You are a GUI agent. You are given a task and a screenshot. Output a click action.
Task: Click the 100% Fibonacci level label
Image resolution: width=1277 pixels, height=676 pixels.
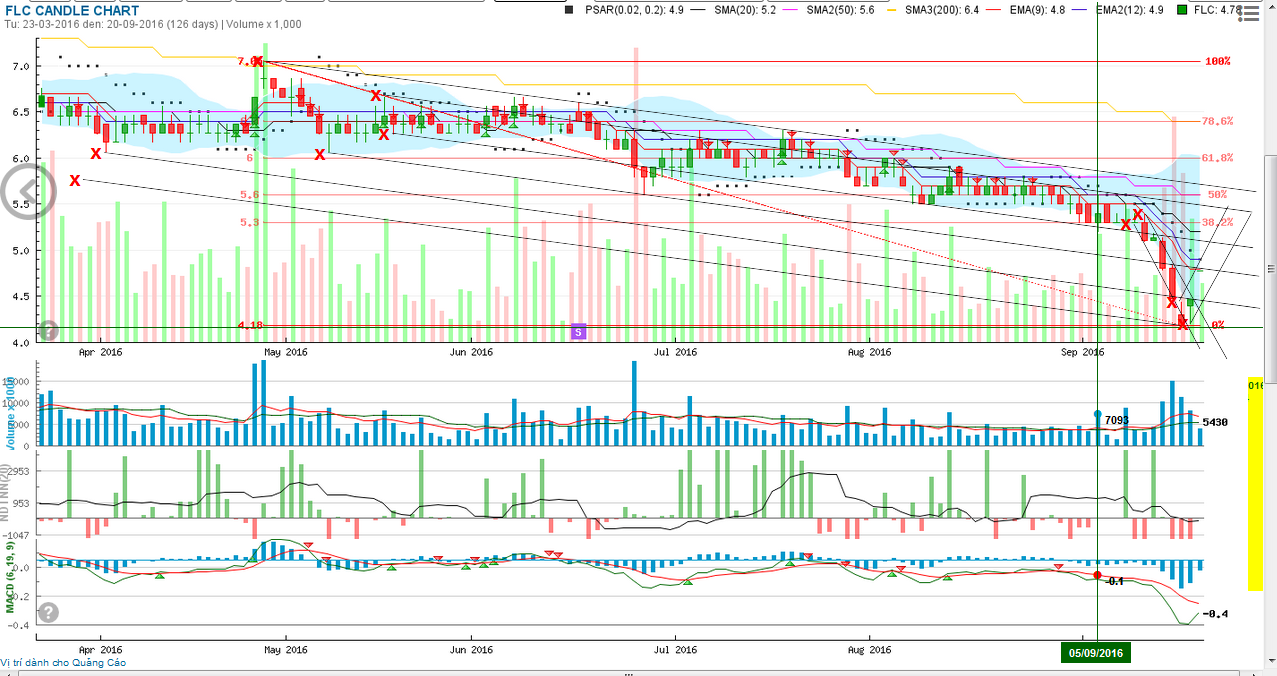coord(1216,62)
